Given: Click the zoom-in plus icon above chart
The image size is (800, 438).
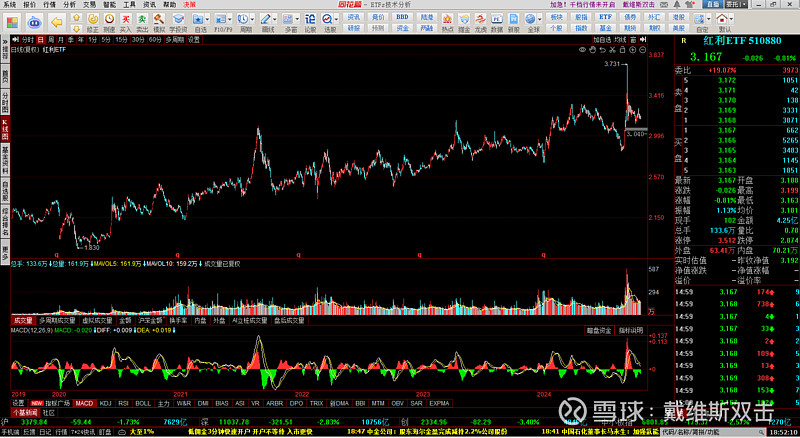Looking at the screenshot, I should click(x=633, y=50).
